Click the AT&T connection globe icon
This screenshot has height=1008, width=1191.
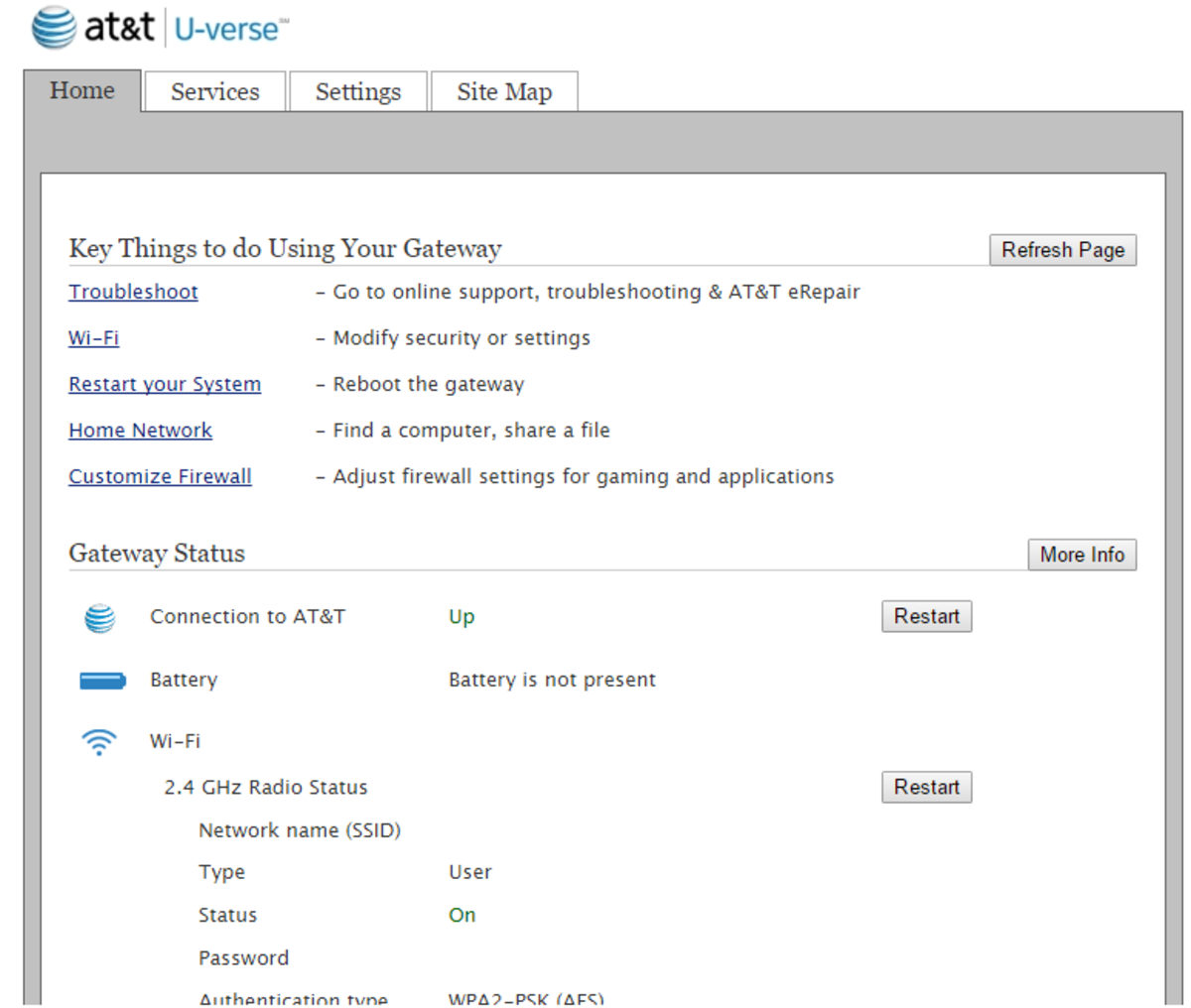click(x=99, y=617)
